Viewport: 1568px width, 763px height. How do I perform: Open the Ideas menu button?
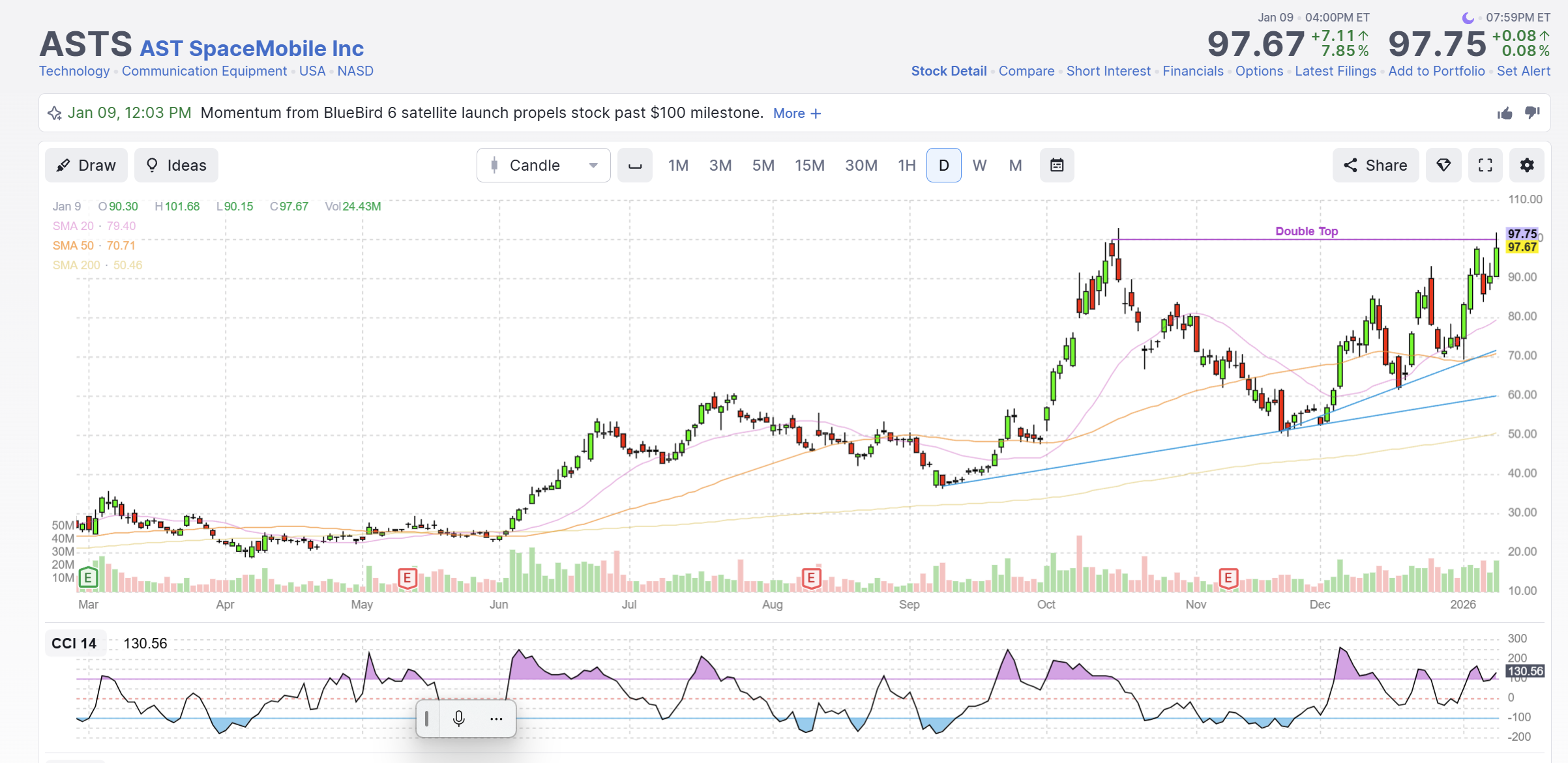(176, 166)
